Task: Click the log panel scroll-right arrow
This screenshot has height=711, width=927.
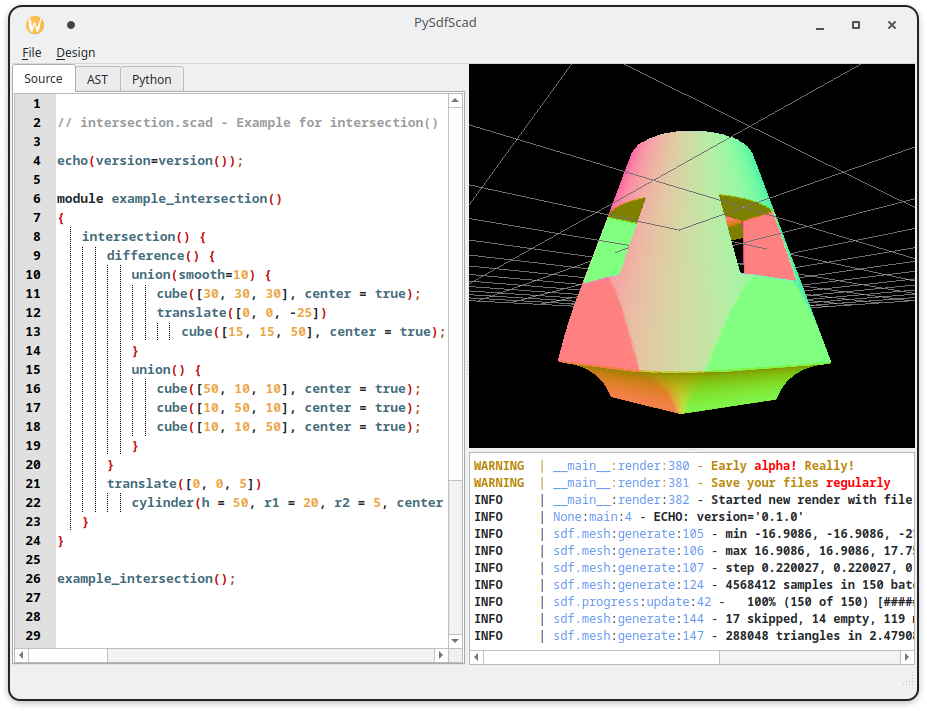Action: (907, 657)
